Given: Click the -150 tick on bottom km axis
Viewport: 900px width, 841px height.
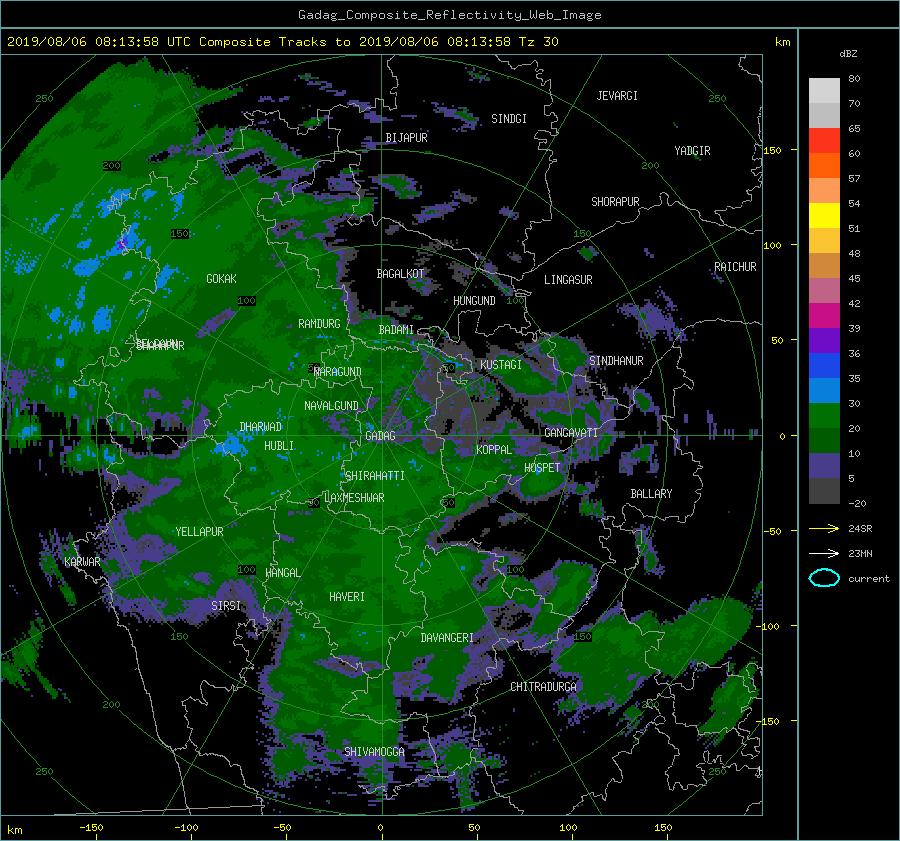Looking at the screenshot, I should pos(91,828).
